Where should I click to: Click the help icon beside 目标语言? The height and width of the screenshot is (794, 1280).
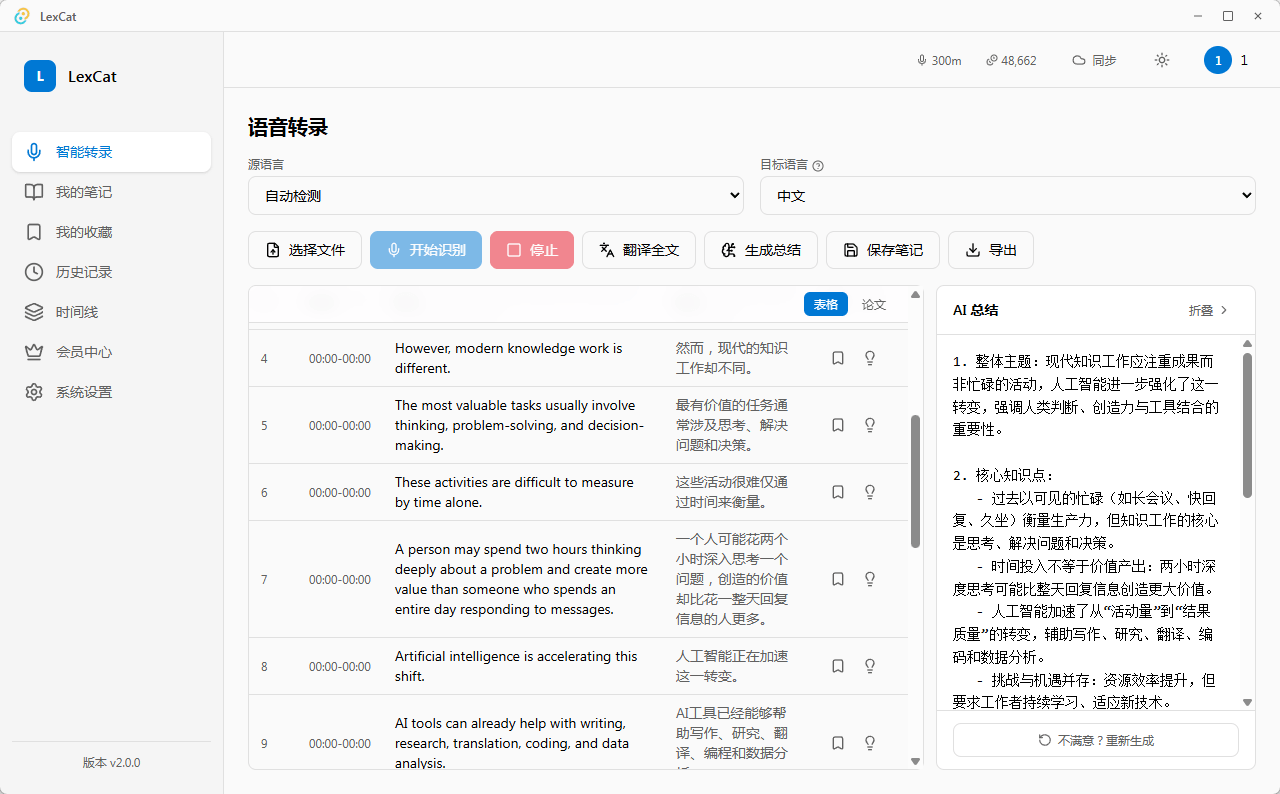pyautogui.click(x=818, y=166)
